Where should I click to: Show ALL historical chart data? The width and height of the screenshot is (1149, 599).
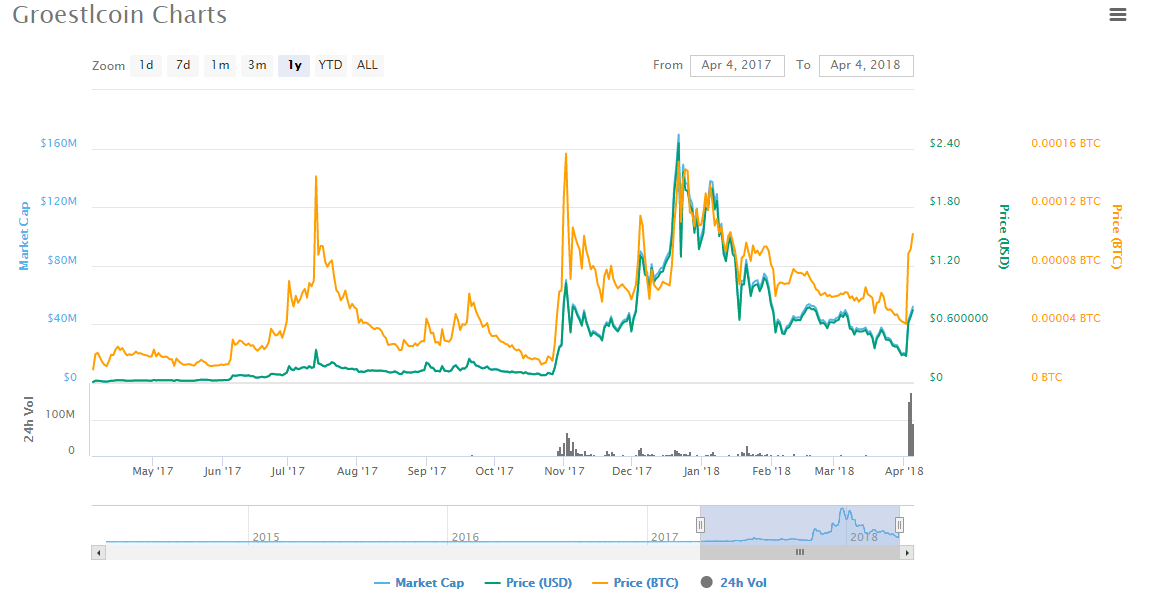coord(367,66)
